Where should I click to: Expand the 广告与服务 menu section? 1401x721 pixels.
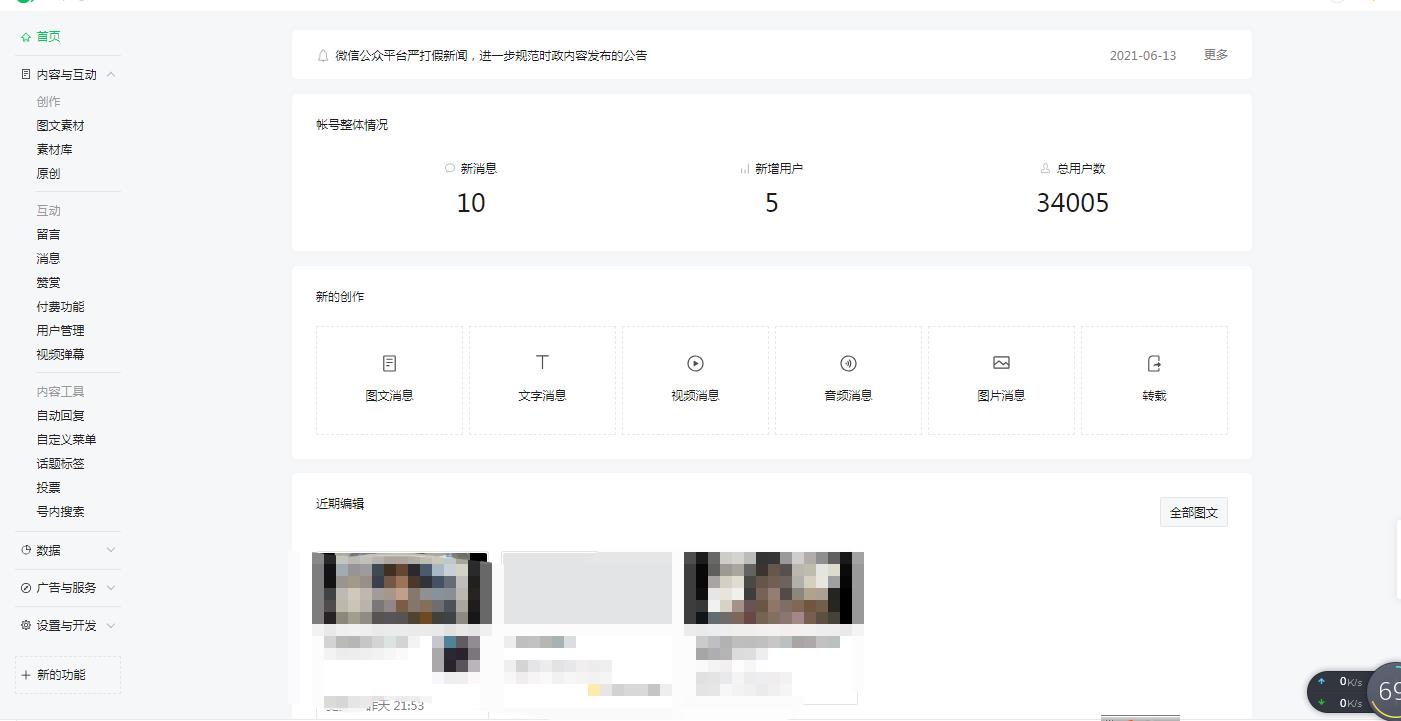coord(111,588)
